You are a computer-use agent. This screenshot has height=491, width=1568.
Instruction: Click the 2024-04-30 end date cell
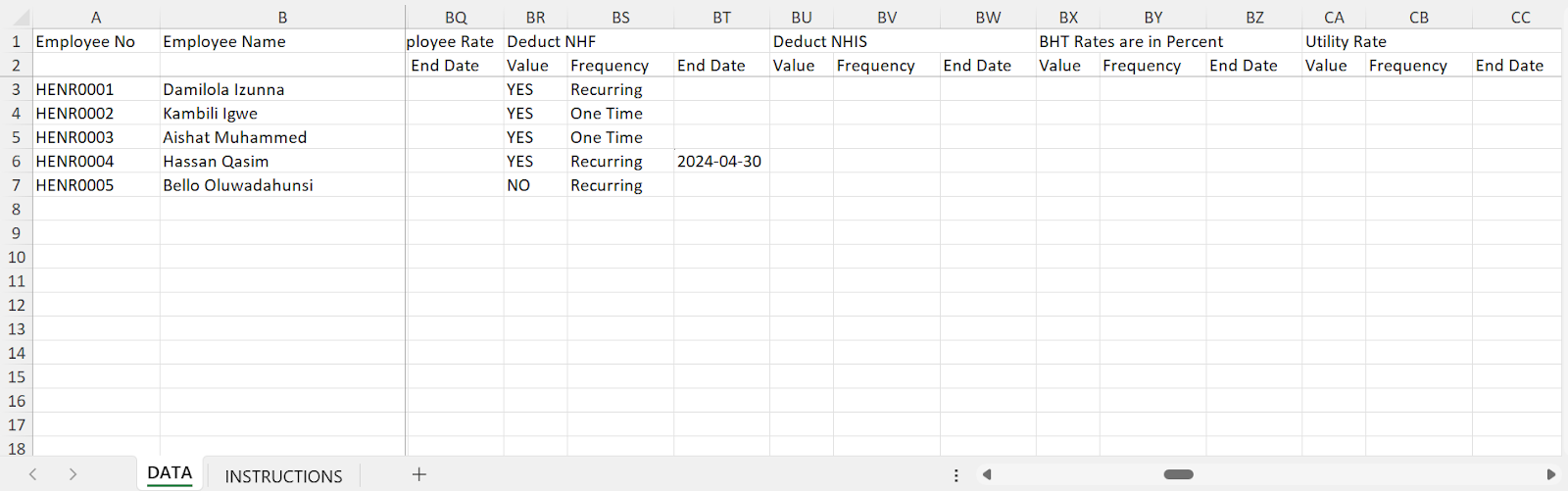721,161
